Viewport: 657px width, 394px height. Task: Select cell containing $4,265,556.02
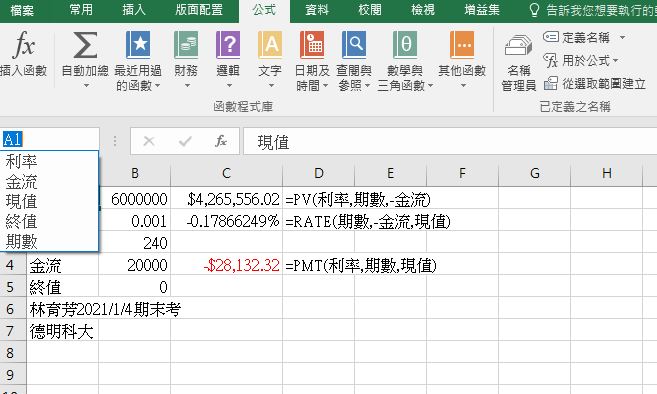(x=226, y=199)
